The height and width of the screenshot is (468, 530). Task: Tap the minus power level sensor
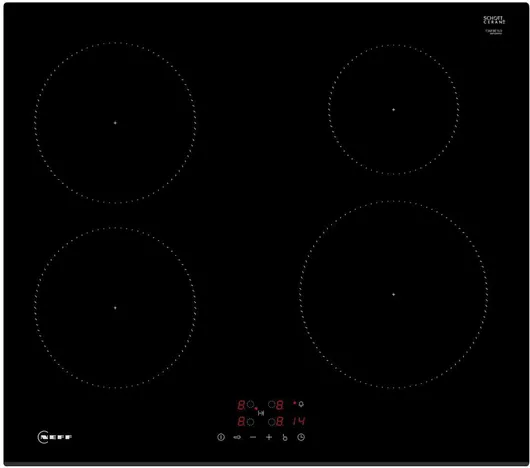click(253, 437)
